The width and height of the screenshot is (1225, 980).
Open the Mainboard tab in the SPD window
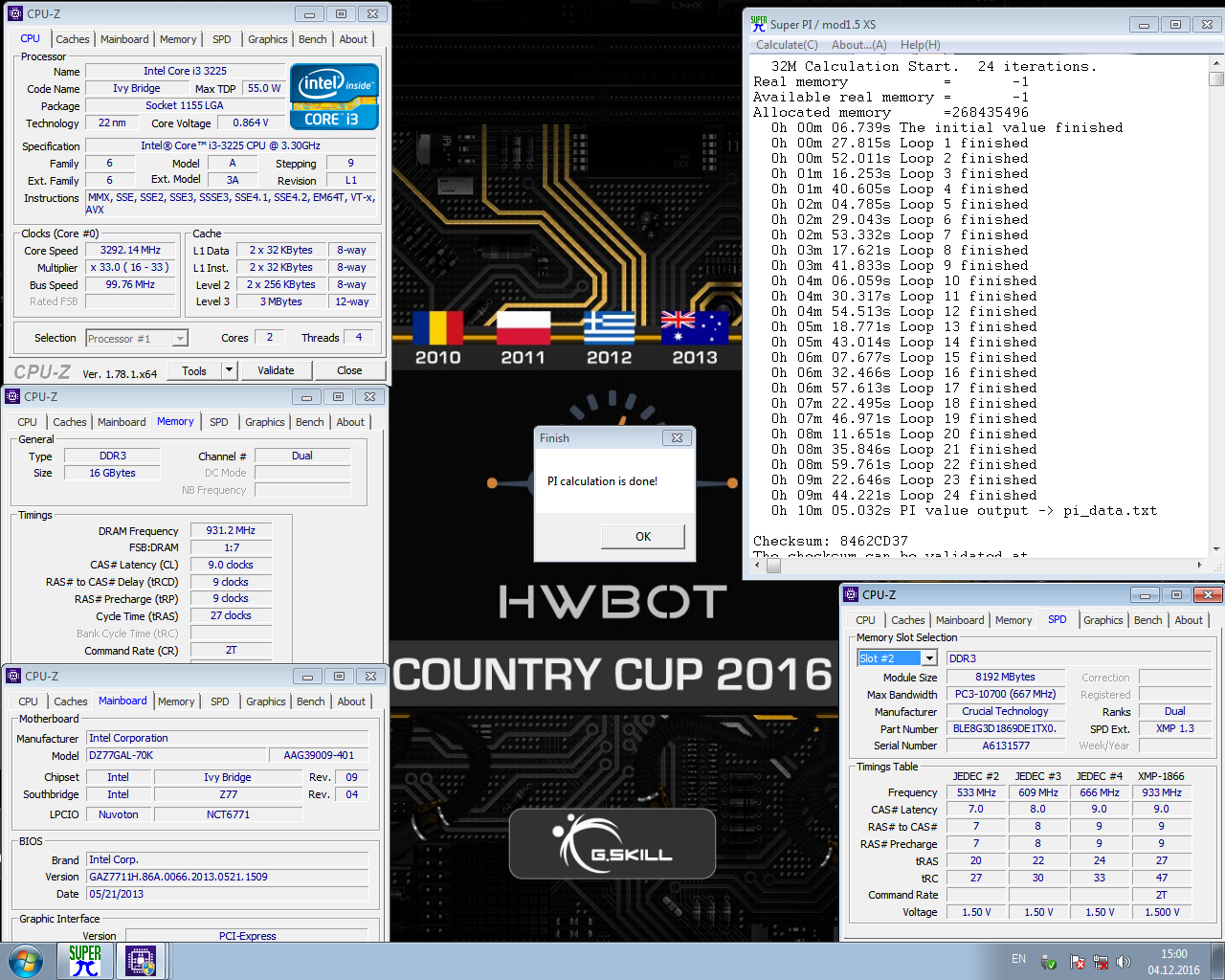tap(960, 620)
